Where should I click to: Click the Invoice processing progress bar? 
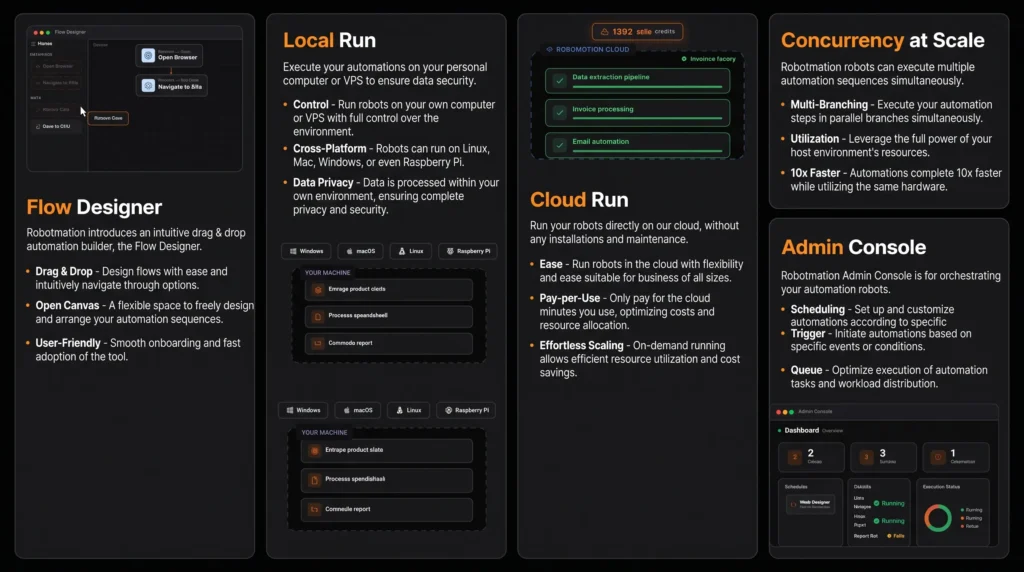[x=647, y=119]
